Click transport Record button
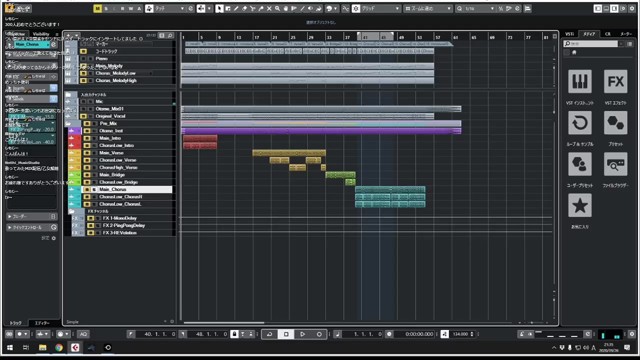Image resolution: width=640 pixels, height=360 pixels. 319,334
